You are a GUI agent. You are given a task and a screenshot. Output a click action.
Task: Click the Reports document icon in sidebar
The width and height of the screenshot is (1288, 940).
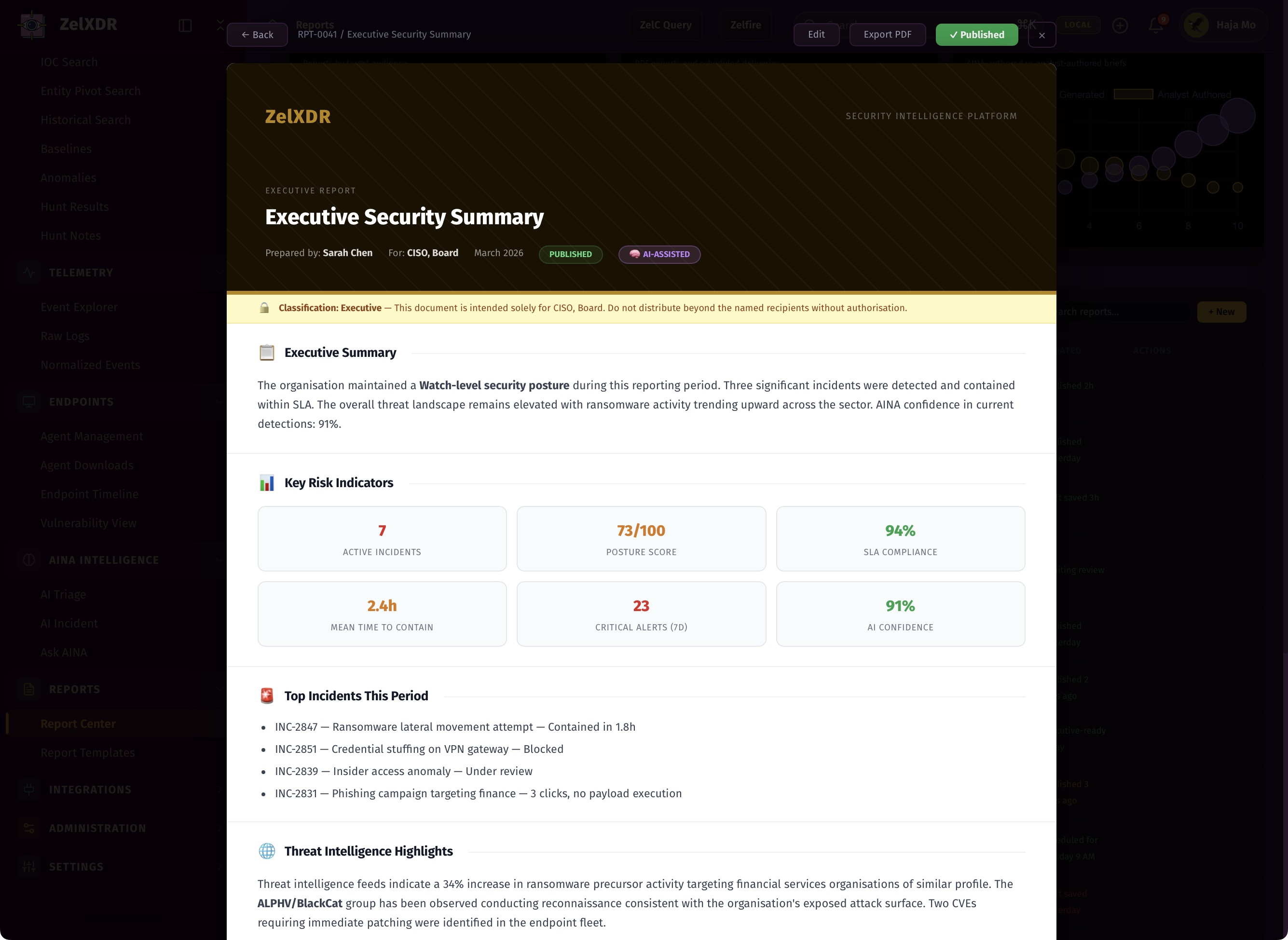click(x=29, y=689)
